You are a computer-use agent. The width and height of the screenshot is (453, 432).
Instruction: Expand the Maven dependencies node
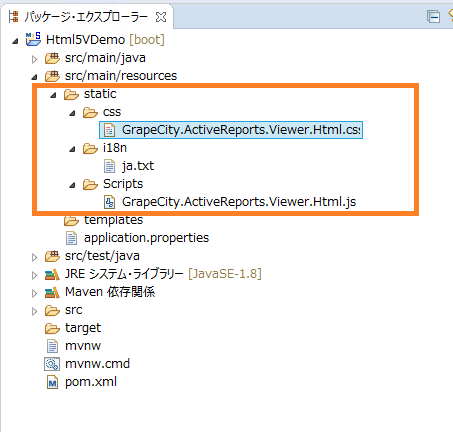pos(34,293)
